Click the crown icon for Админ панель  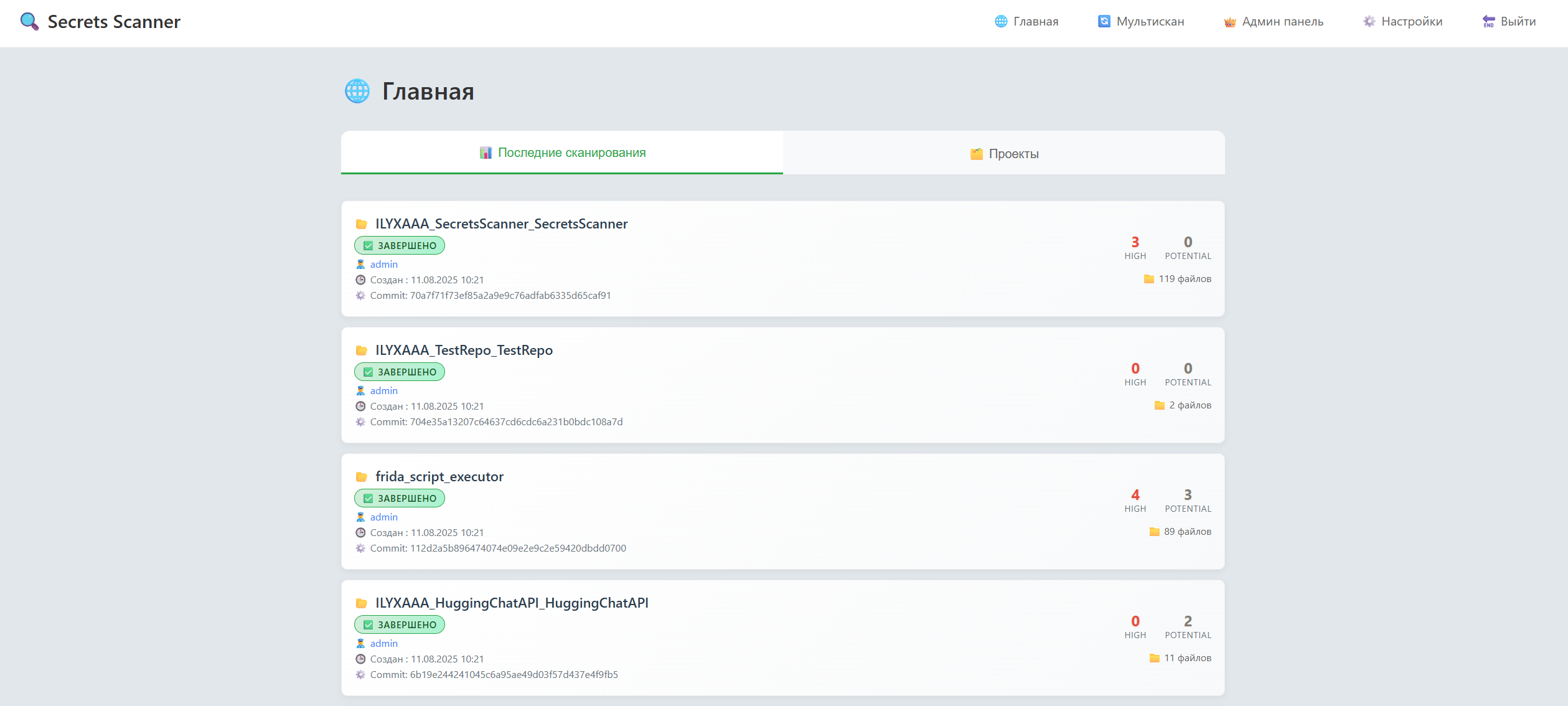pyautogui.click(x=1229, y=22)
